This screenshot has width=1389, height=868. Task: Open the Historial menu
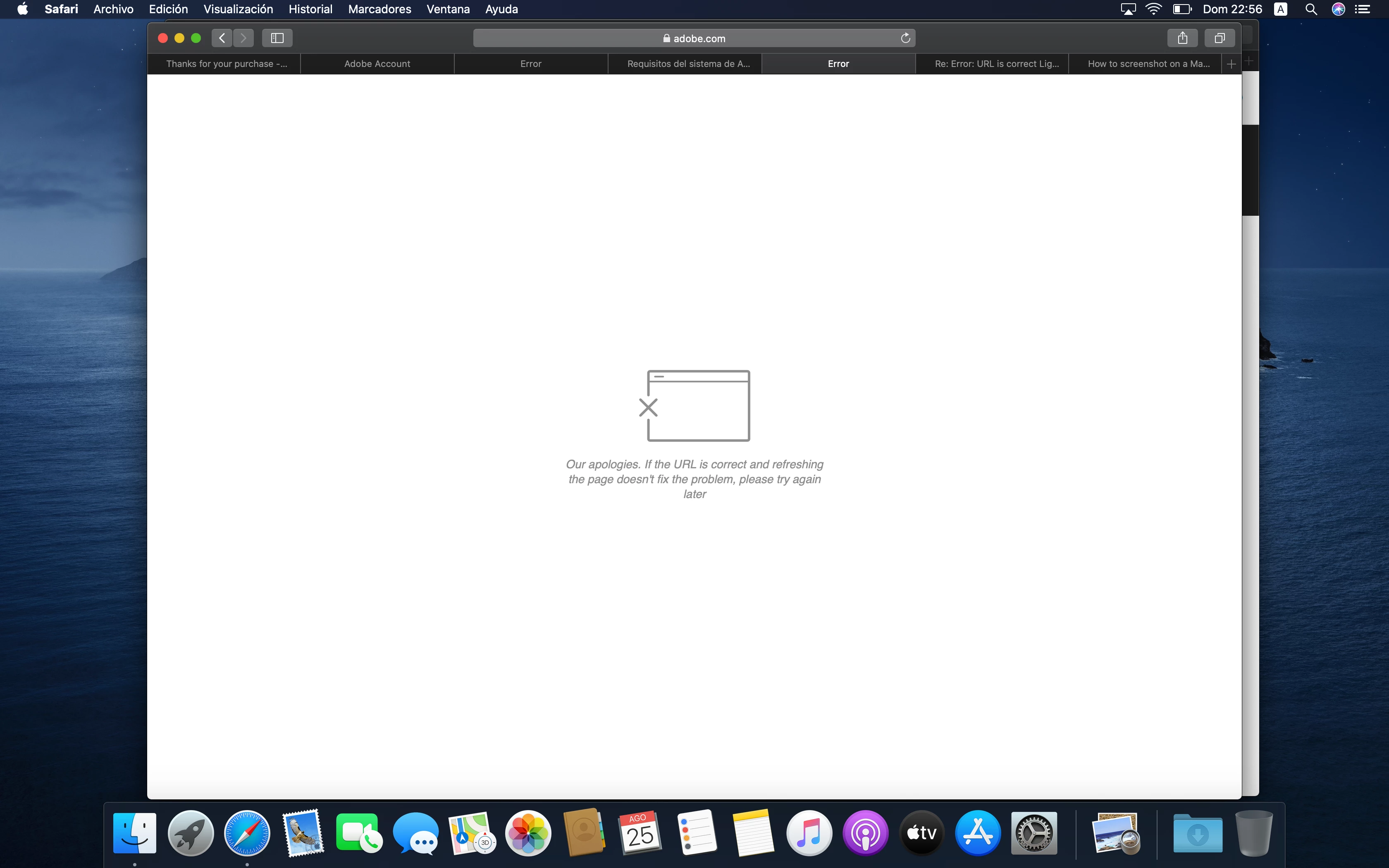coord(310,9)
